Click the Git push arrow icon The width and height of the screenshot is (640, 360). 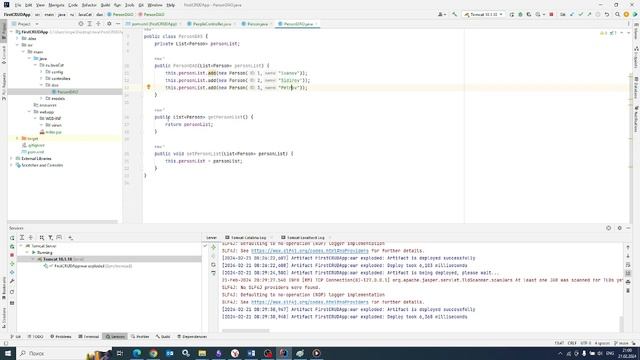[589, 15]
